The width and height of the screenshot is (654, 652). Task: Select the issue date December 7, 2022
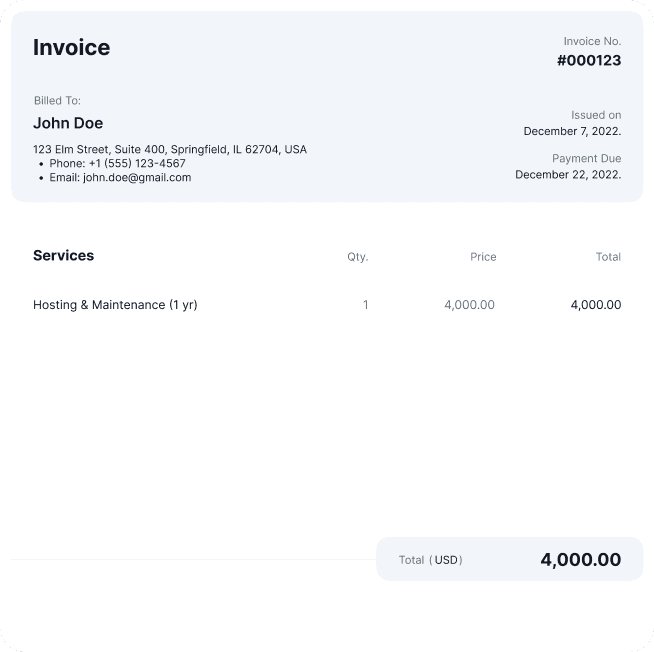pyautogui.click(x=572, y=131)
